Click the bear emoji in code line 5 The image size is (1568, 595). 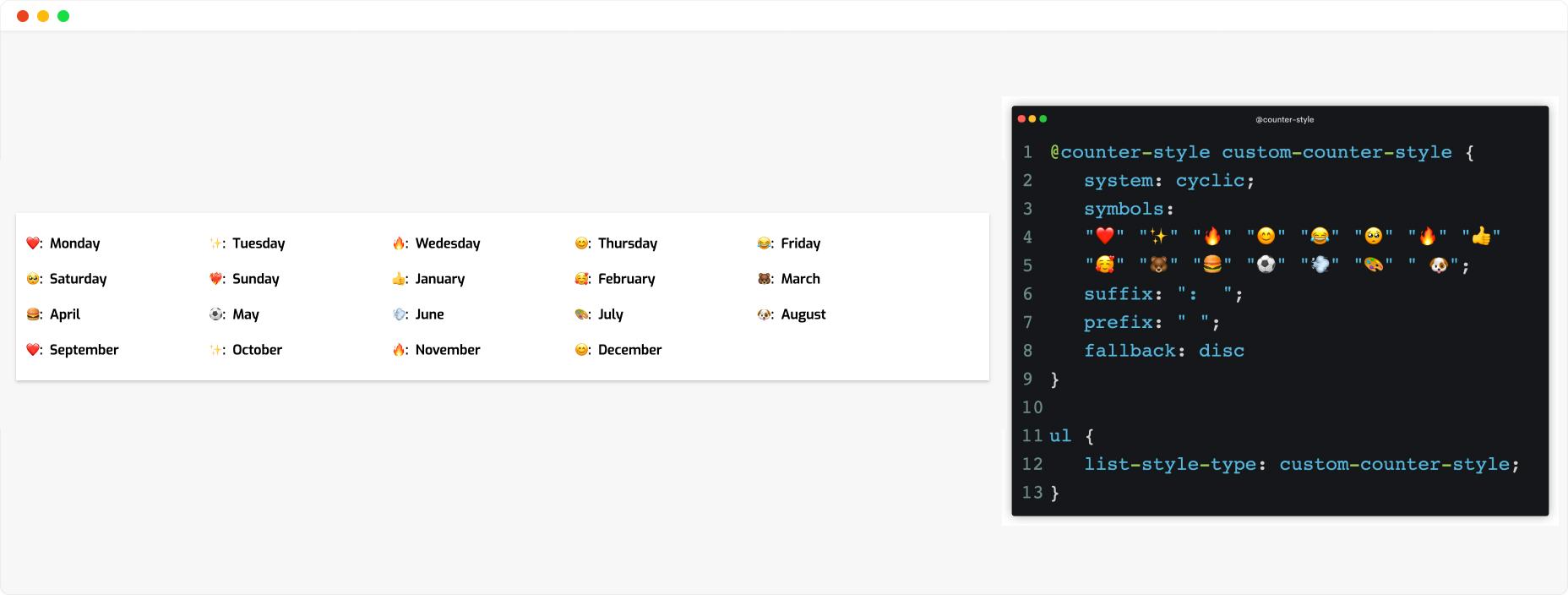1158,265
